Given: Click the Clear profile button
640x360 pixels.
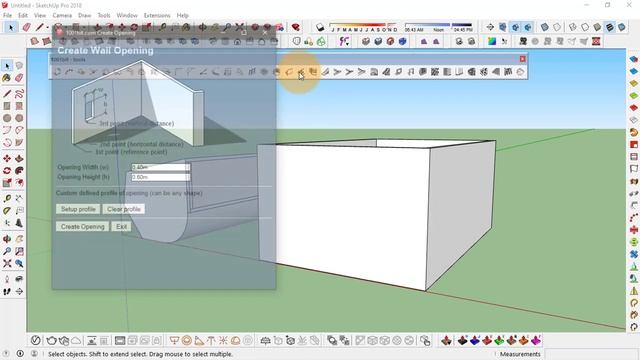Looking at the screenshot, I should coord(124,209).
